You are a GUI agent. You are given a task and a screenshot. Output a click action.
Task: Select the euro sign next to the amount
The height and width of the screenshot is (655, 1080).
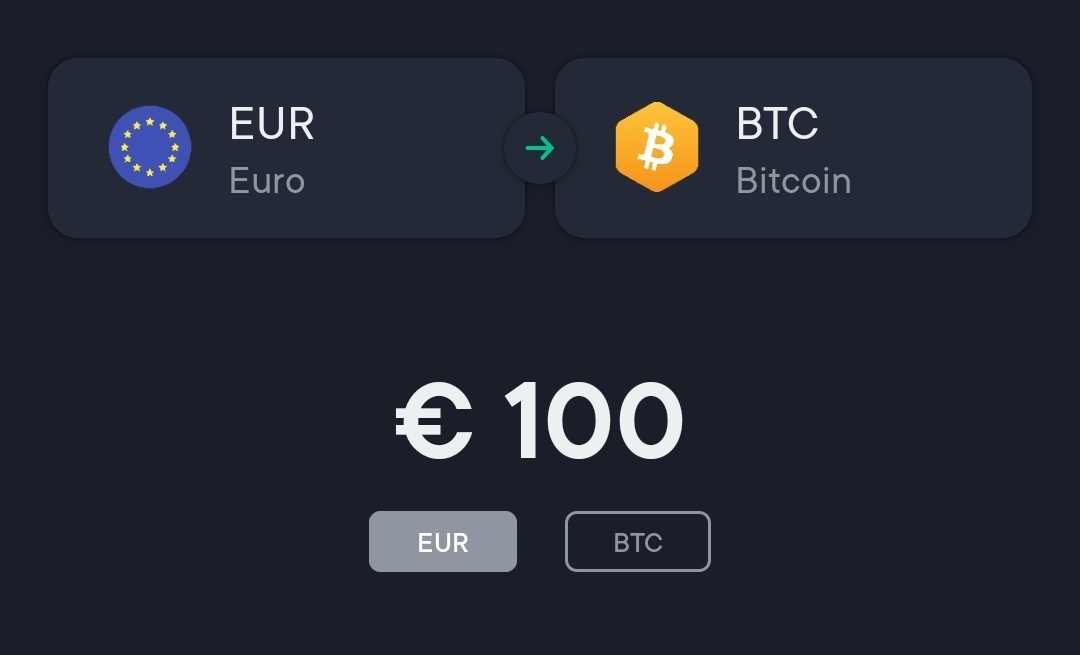[x=434, y=420]
